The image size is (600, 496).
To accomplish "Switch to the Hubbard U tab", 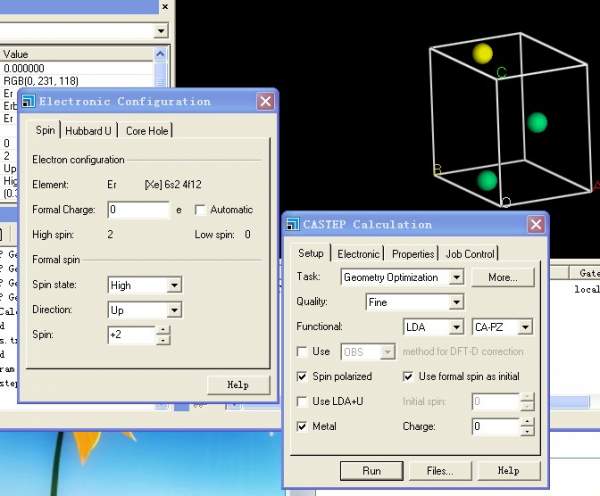I will [x=88, y=131].
